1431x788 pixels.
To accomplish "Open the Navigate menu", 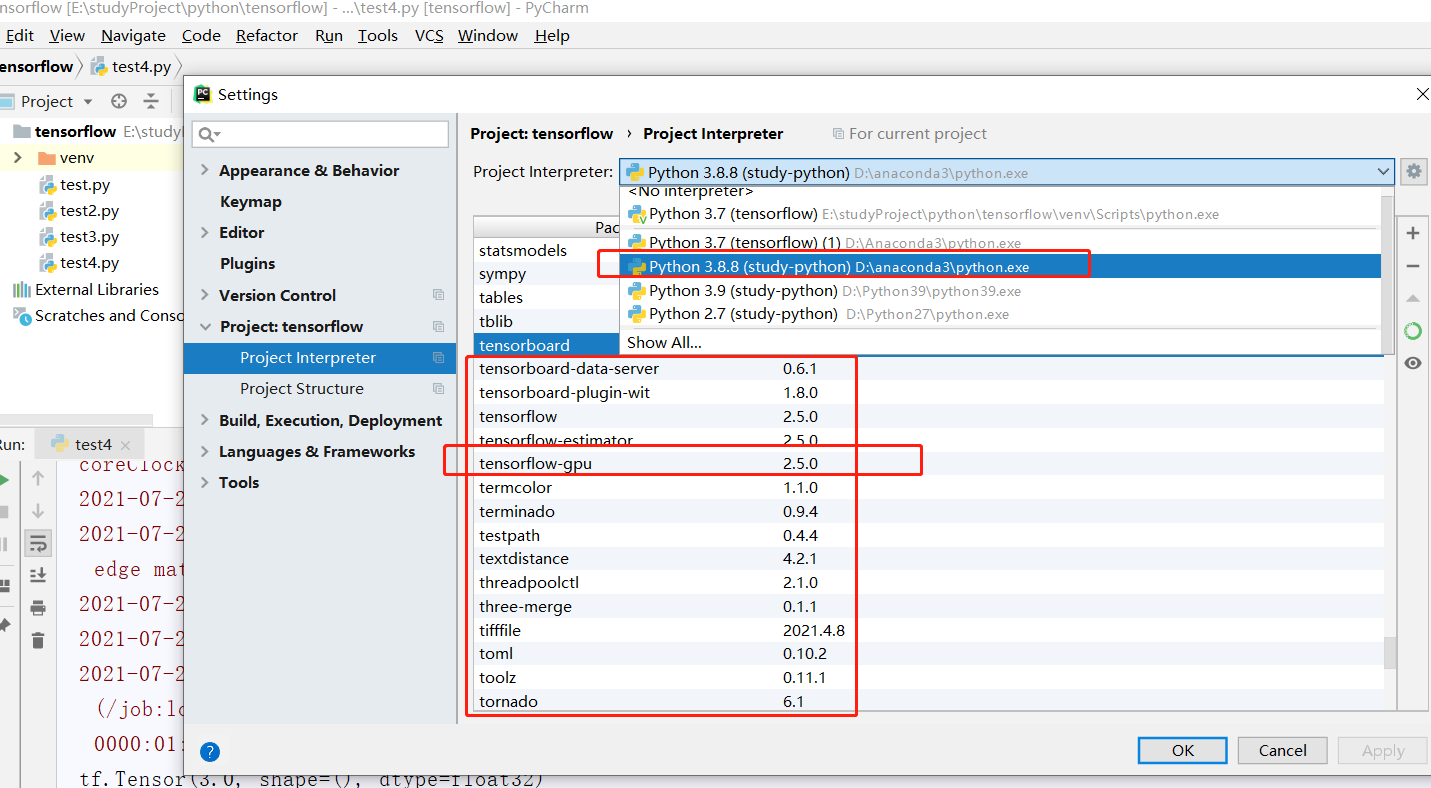I will point(133,35).
